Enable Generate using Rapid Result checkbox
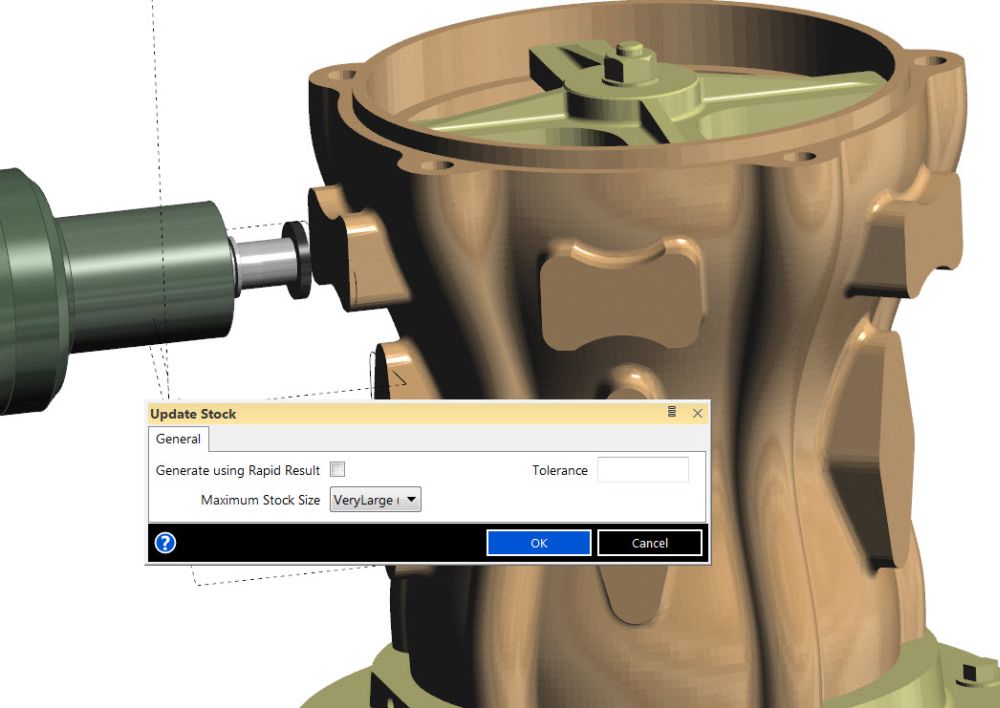The width and height of the screenshot is (1000, 708). click(x=338, y=469)
